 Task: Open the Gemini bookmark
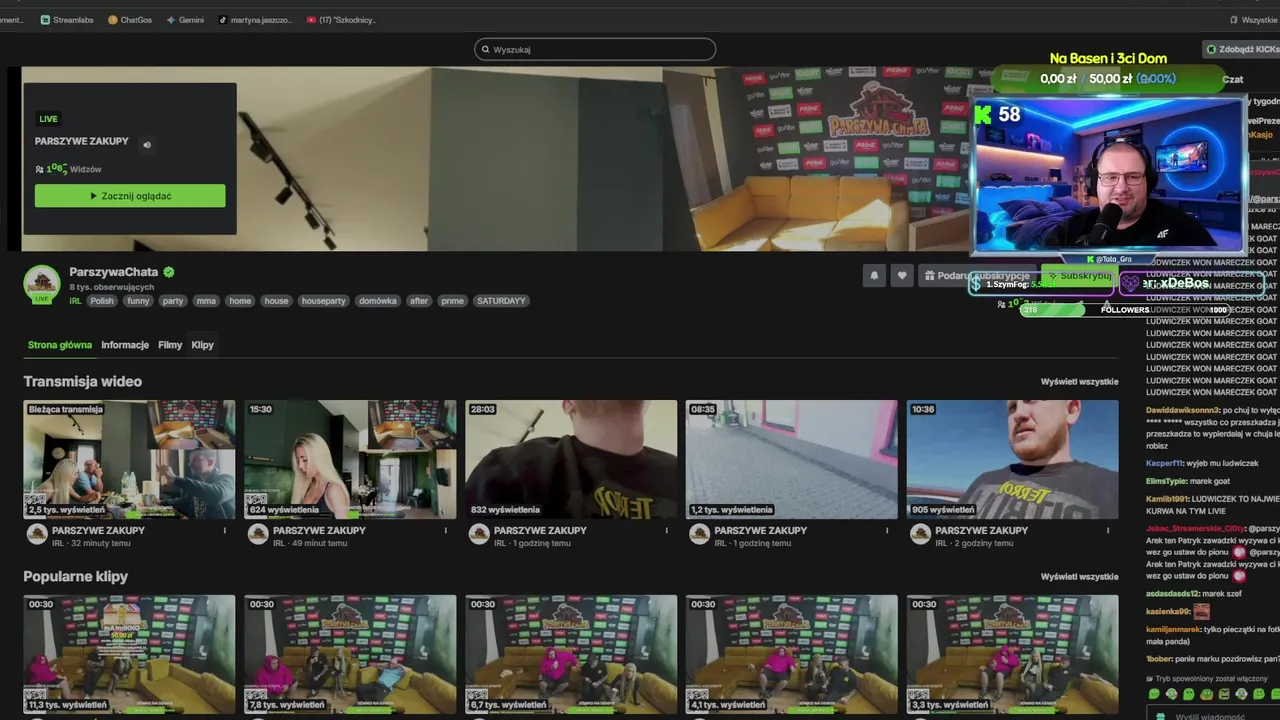[x=185, y=19]
